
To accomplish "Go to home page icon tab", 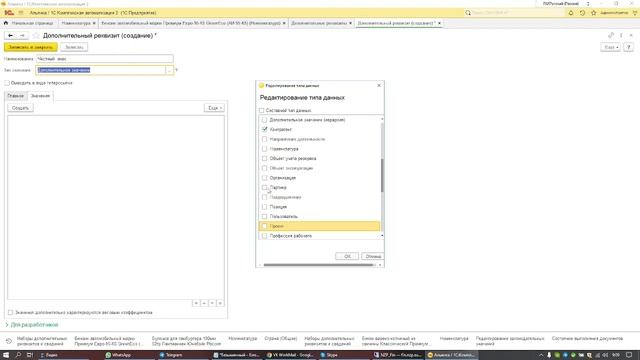I will (x=6, y=23).
